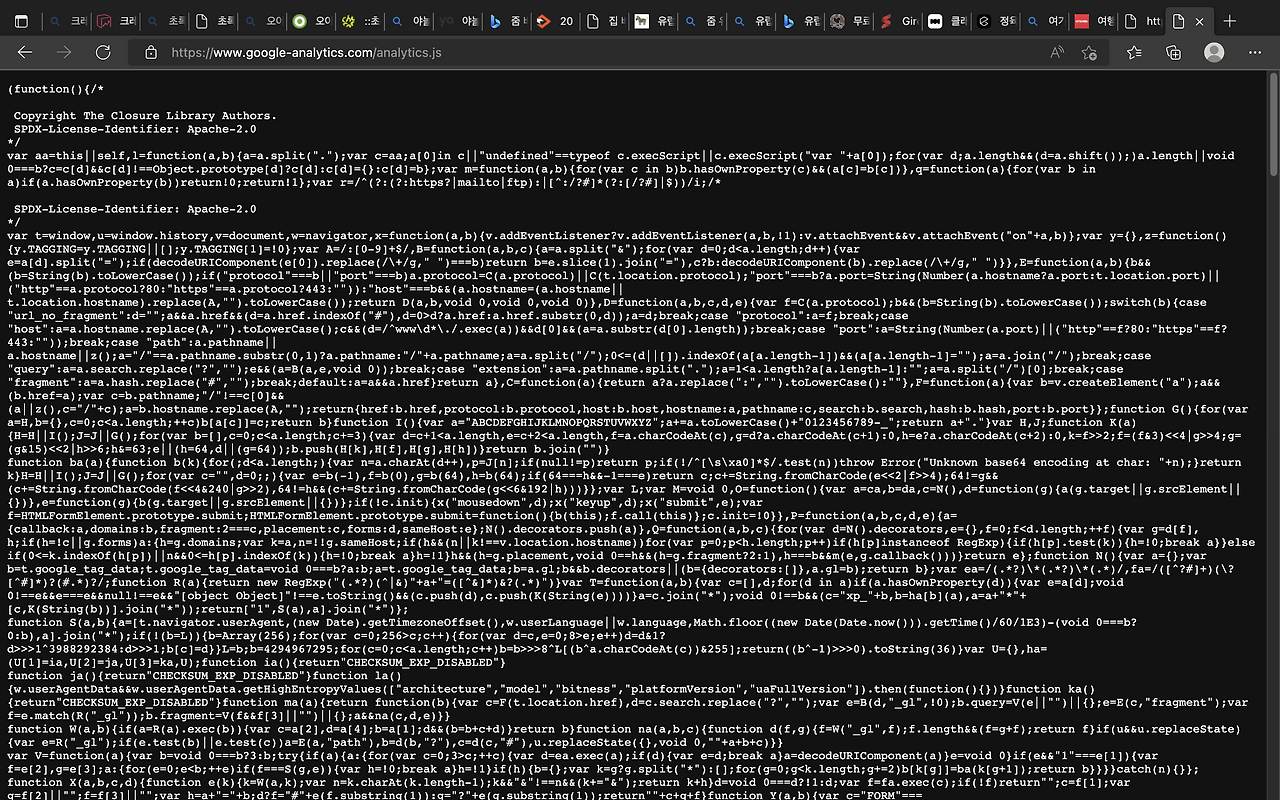Switch to the first search tab '크리'
Viewport: 1280px width, 800px height.
tap(65, 21)
